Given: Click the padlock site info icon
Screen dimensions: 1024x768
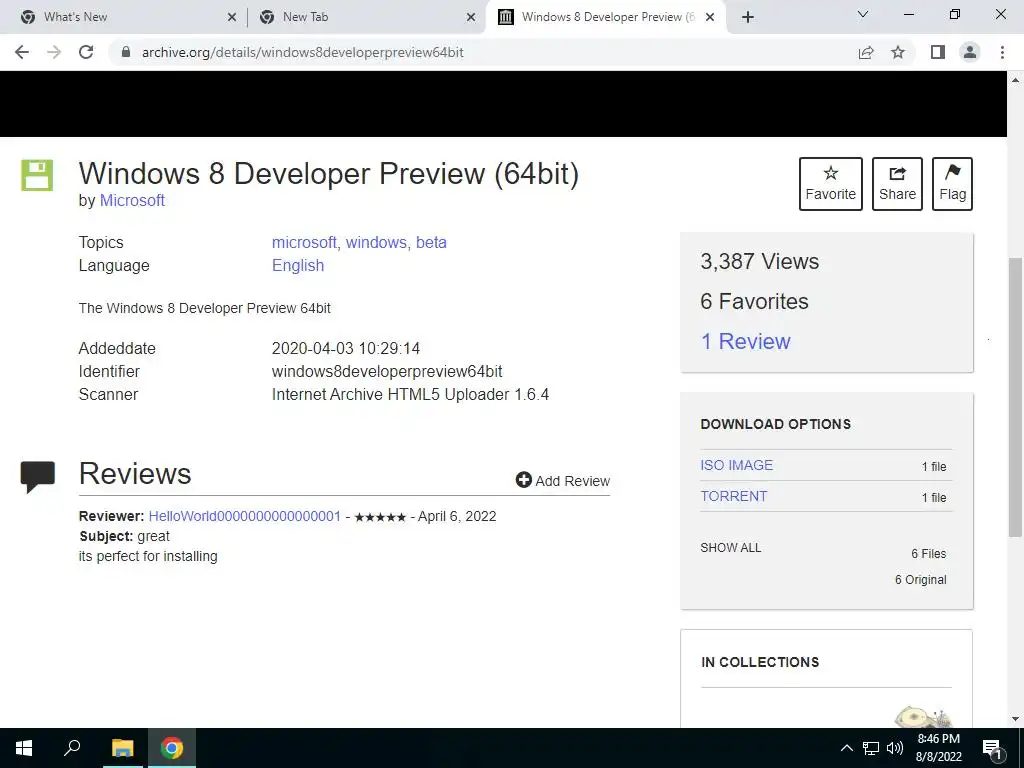Looking at the screenshot, I should 126,52.
